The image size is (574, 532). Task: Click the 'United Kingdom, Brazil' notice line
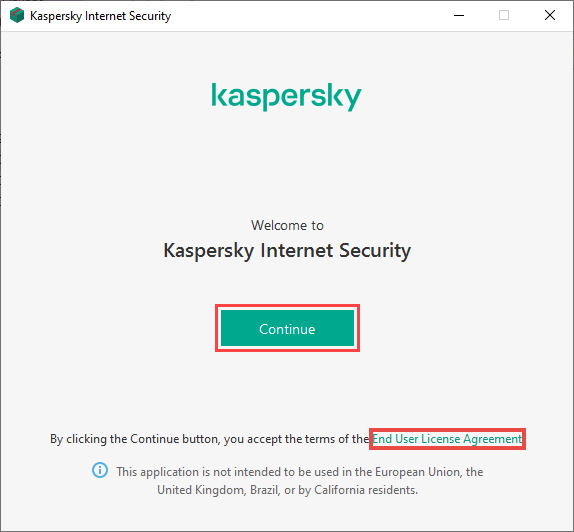(287, 490)
